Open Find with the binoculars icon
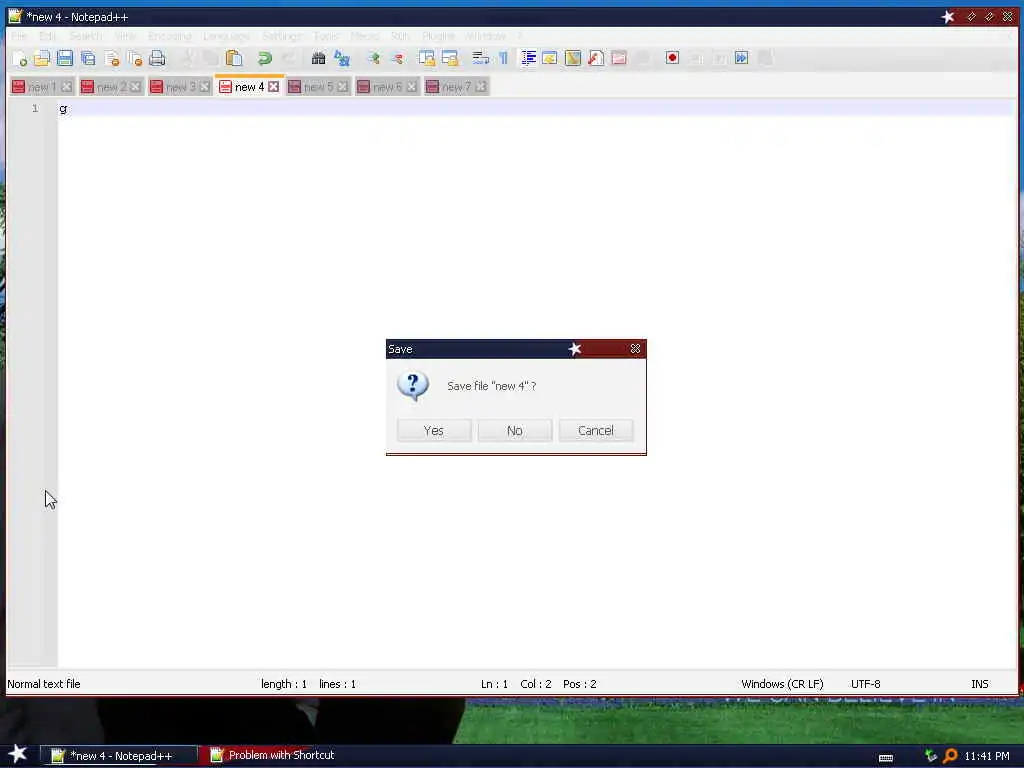1024x768 pixels. (x=318, y=59)
